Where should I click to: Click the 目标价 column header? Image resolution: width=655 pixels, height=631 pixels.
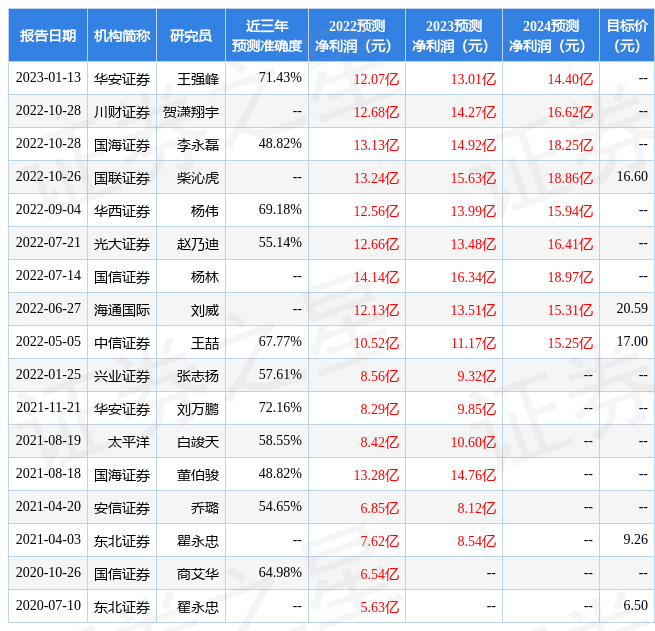627,35
